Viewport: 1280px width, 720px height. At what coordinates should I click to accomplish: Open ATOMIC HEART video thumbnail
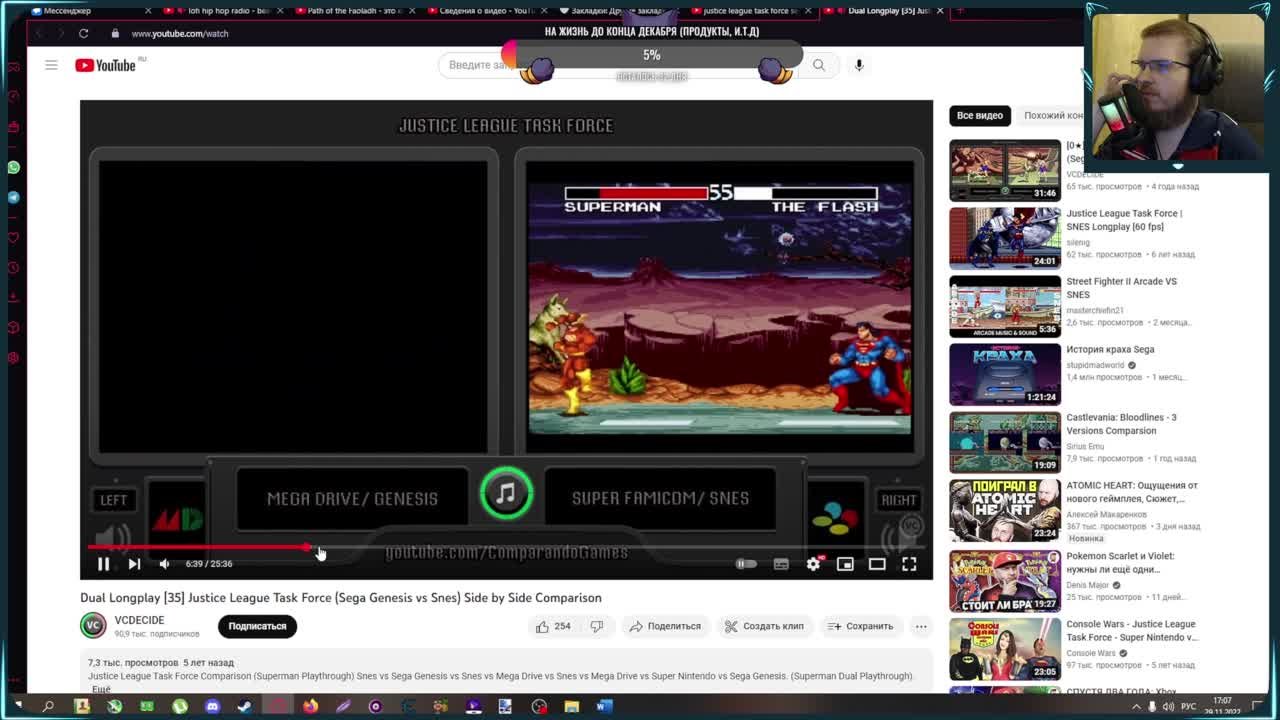(1005, 510)
